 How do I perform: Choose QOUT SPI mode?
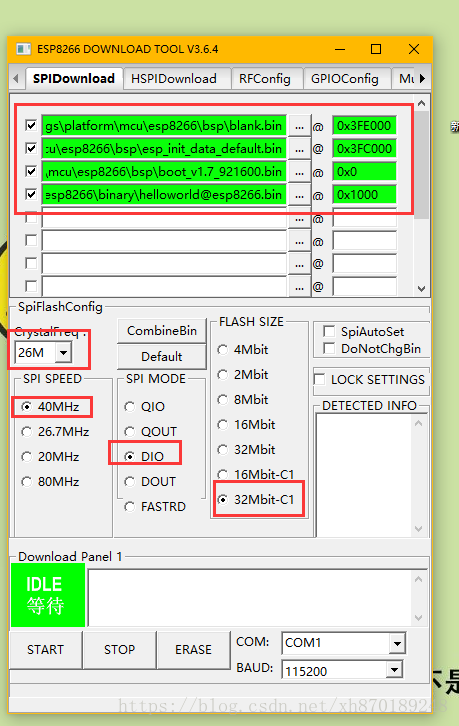[x=130, y=432]
